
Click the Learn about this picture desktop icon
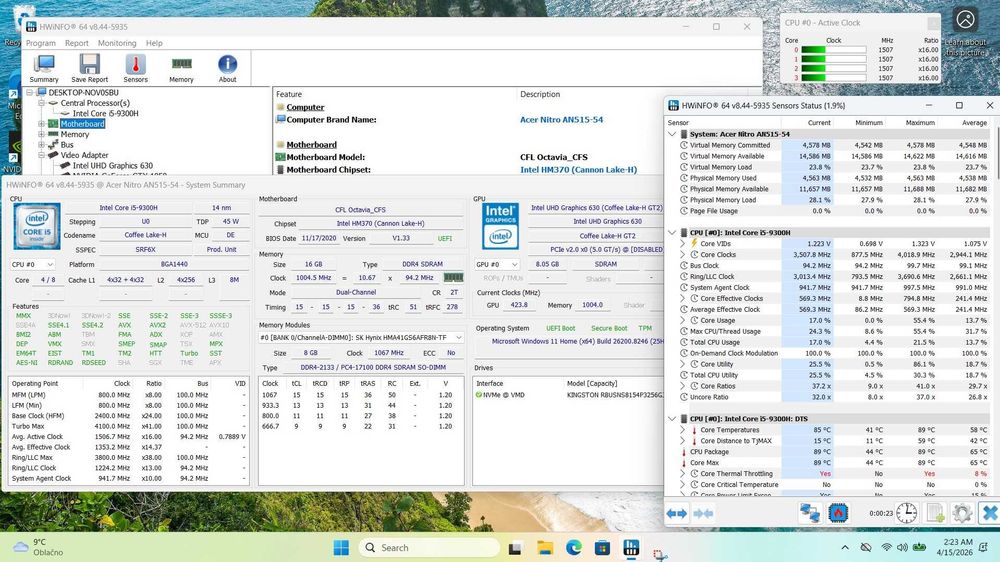tap(966, 32)
